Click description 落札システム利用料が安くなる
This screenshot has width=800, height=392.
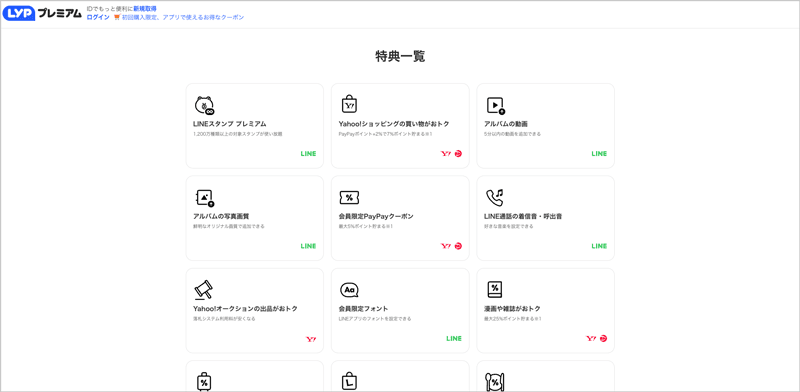(x=224, y=318)
